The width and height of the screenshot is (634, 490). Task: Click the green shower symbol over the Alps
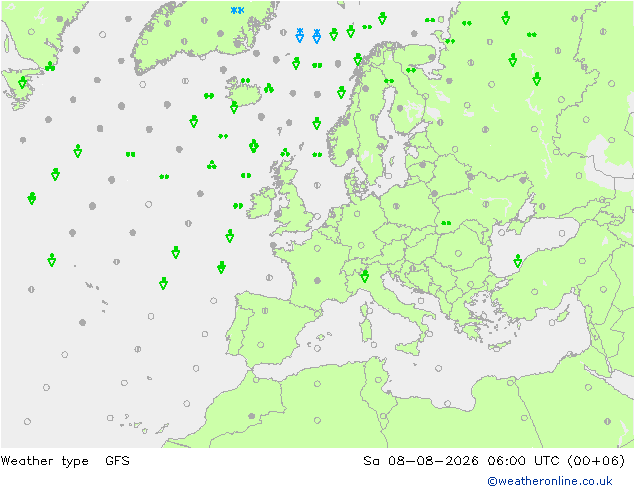(x=365, y=276)
